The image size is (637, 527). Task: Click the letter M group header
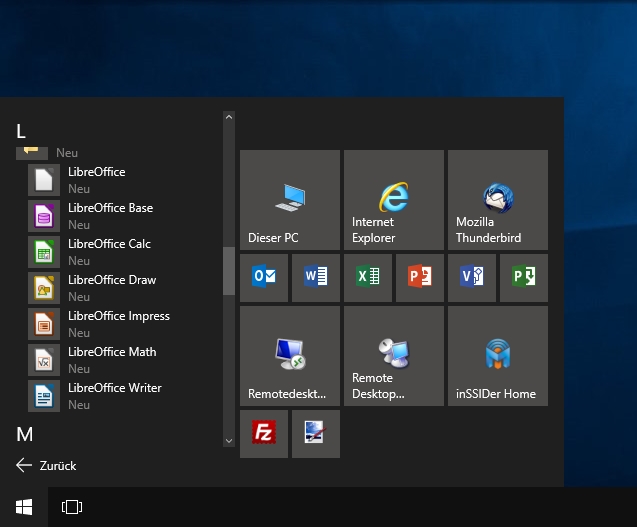point(25,434)
